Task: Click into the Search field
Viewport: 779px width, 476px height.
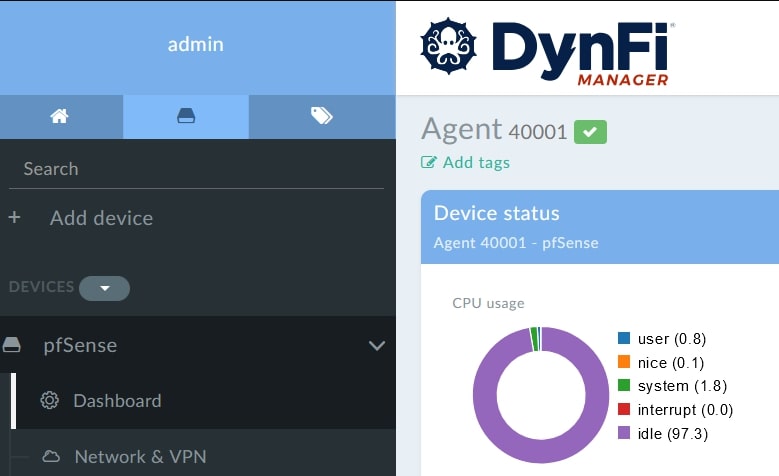Action: click(x=196, y=169)
